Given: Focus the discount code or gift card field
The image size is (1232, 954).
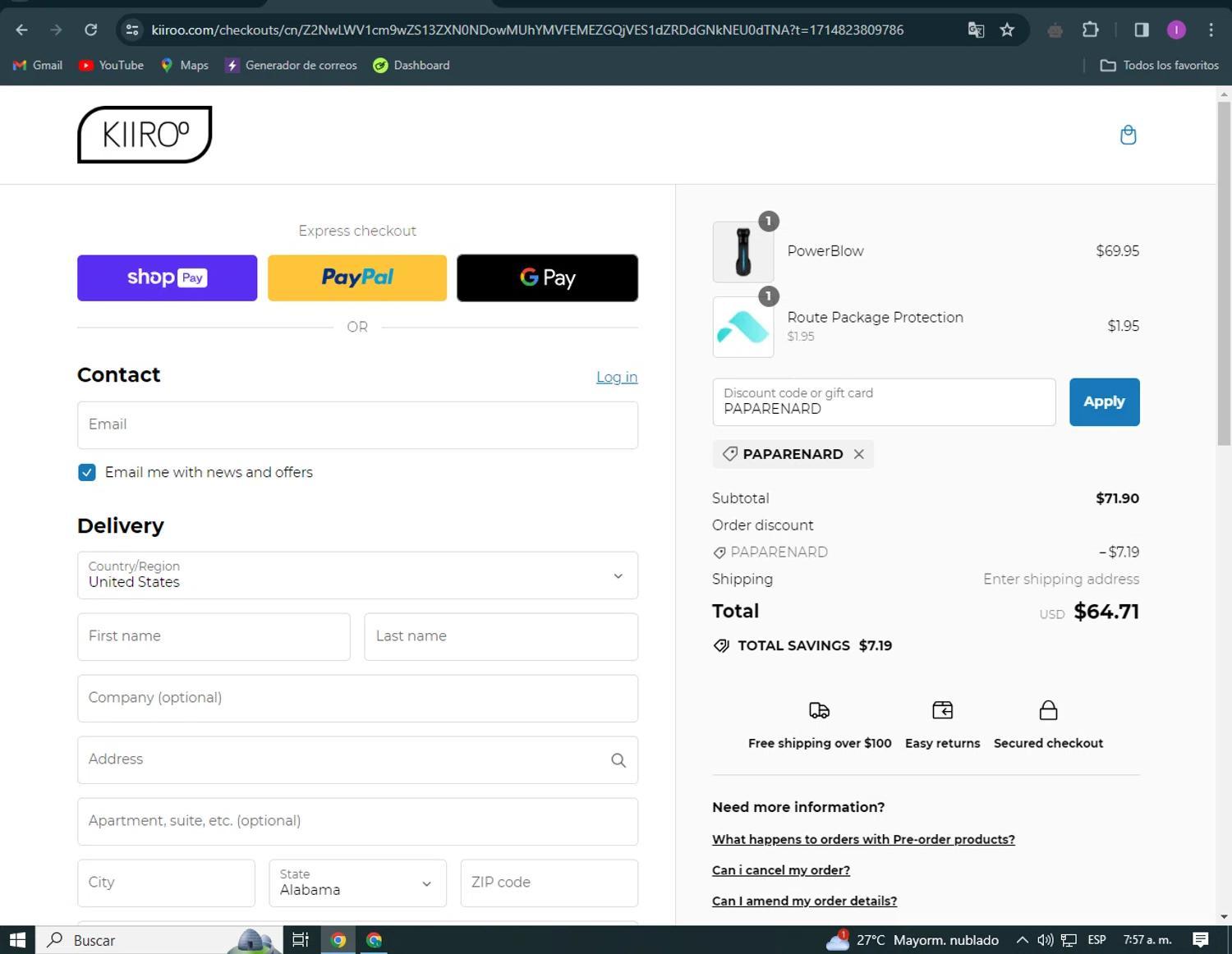Looking at the screenshot, I should click(884, 402).
